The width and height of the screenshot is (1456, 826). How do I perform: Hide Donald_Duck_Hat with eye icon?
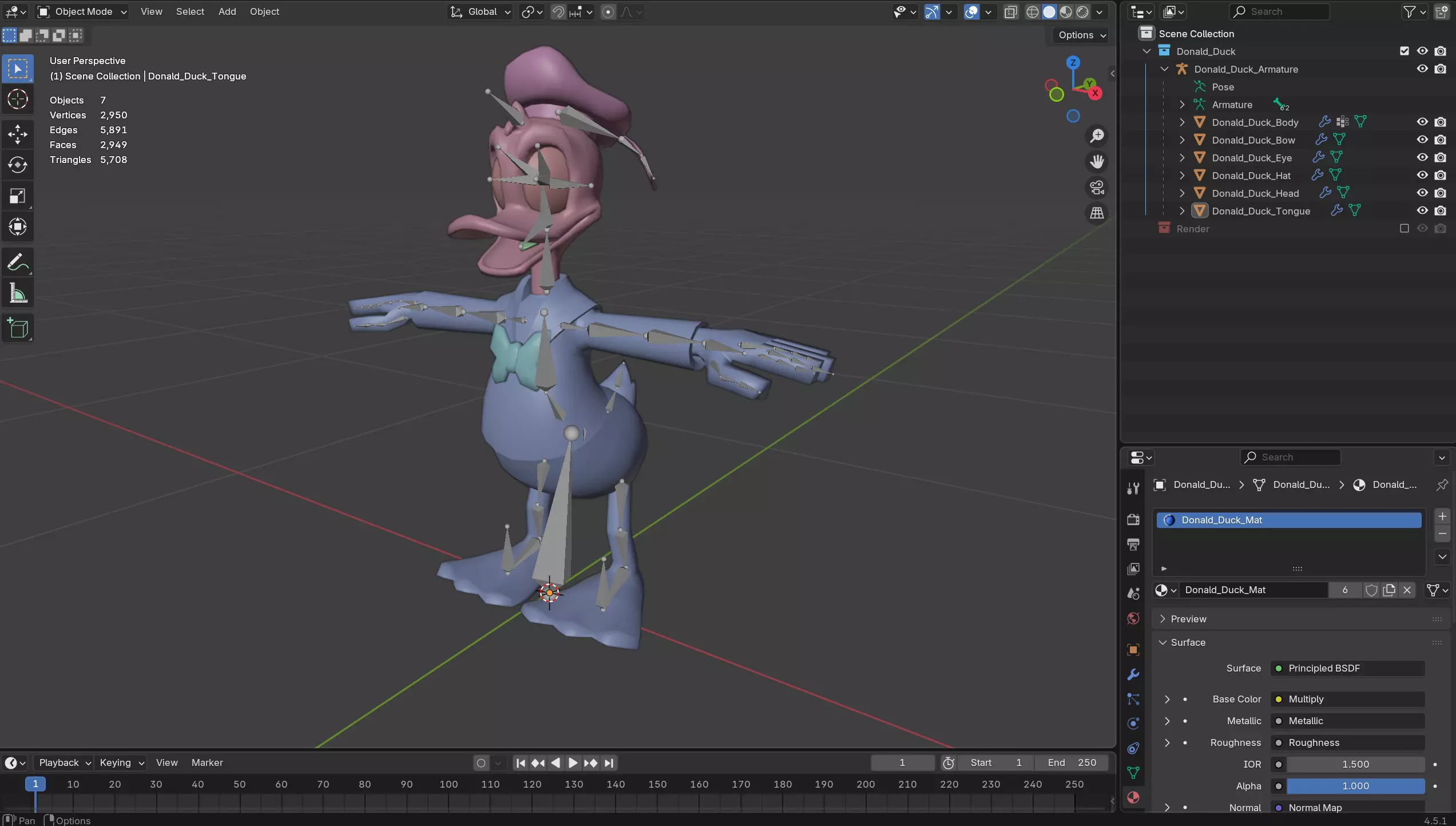(x=1422, y=175)
